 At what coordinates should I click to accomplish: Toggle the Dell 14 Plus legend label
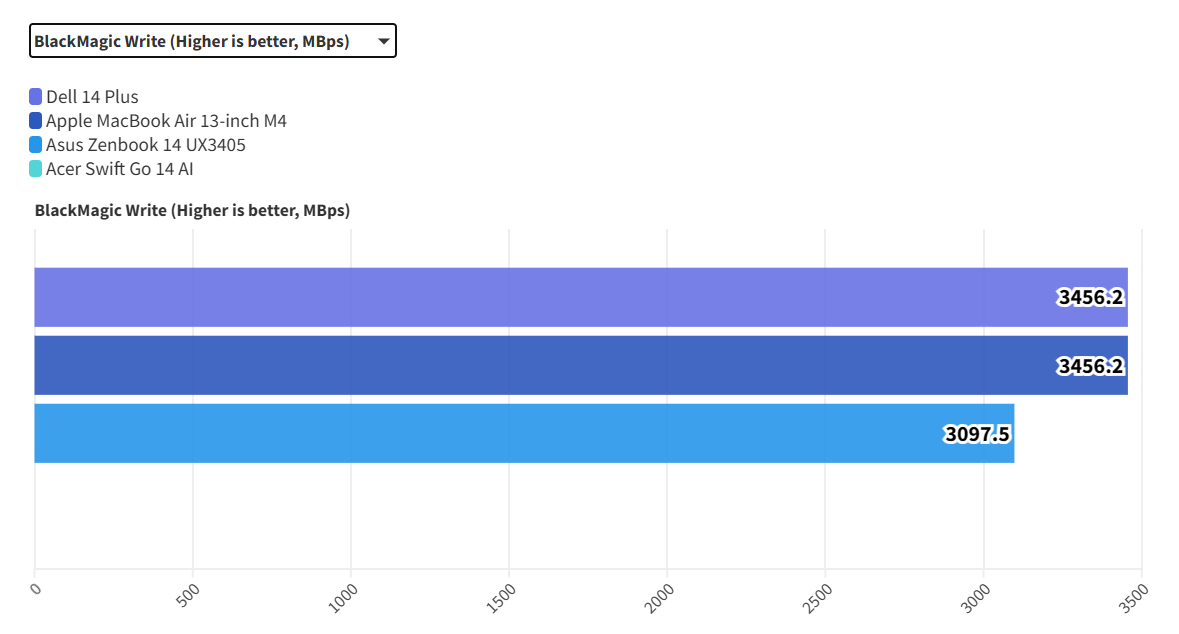click(92, 97)
